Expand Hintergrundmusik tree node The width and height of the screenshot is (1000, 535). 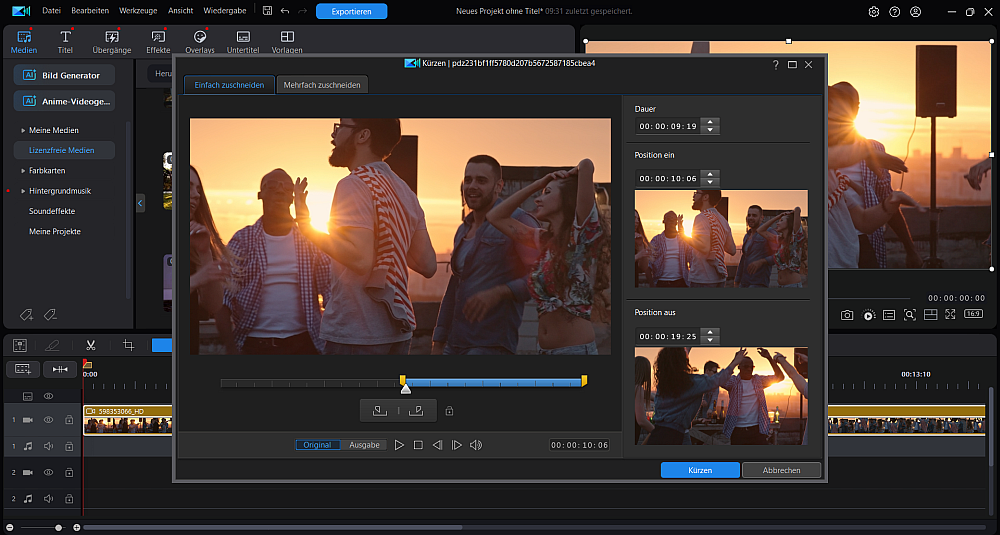click(23, 191)
